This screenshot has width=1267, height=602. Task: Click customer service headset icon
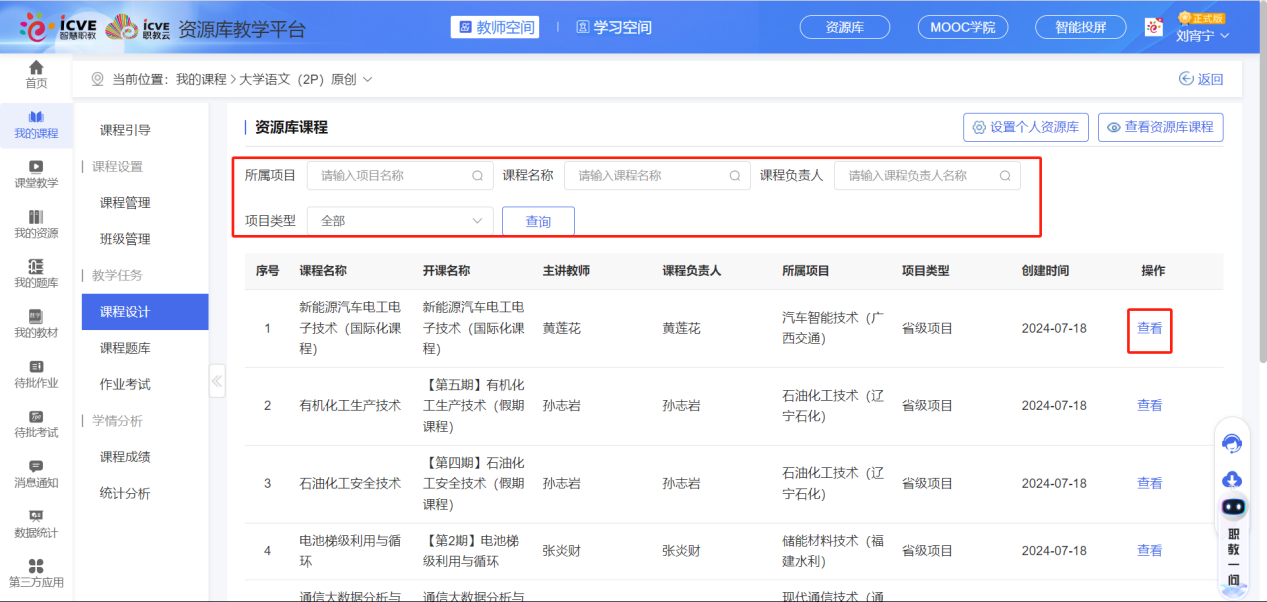click(x=1232, y=443)
